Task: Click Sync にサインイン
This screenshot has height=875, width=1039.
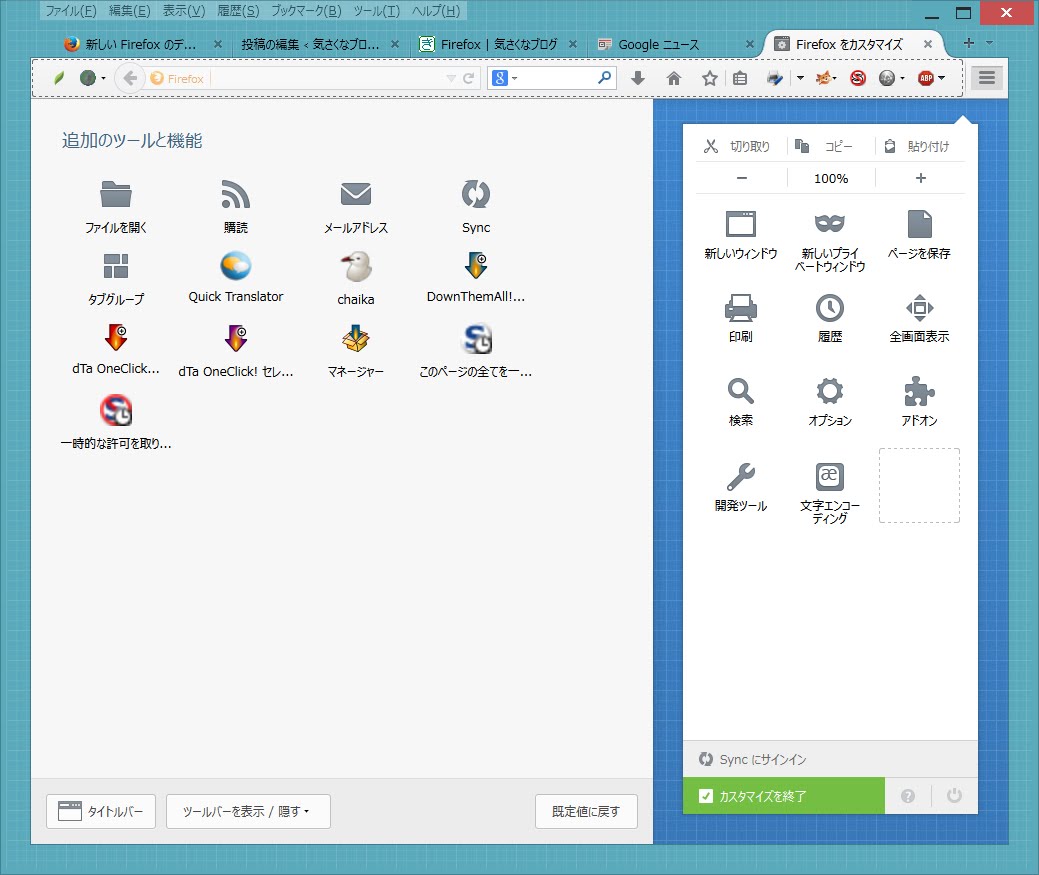Action: coord(753,759)
